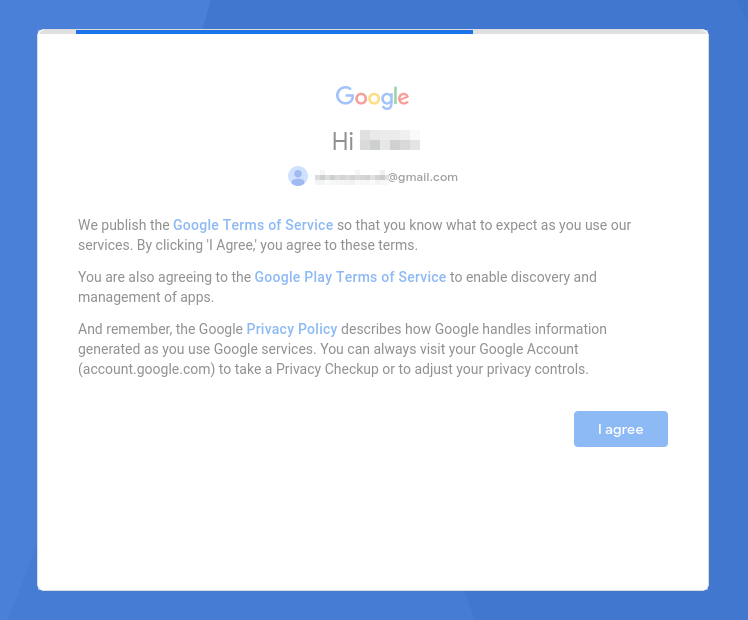Viewport: 748px width, 620px height.
Task: Click the @gmail.com domain text
Action: (x=423, y=177)
